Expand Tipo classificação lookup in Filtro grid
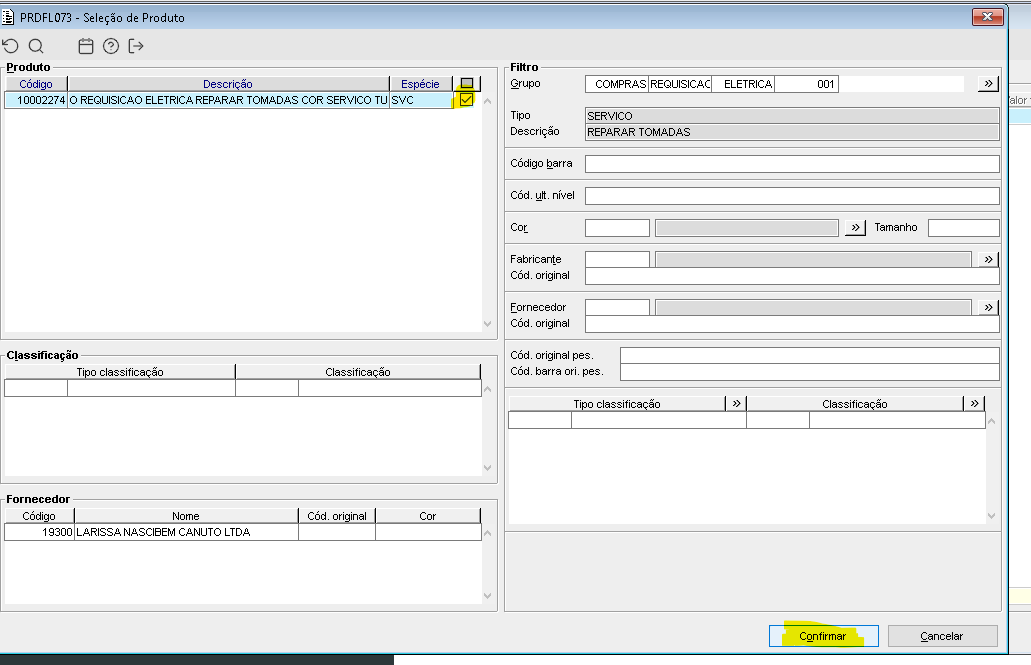The image size is (1031, 665). 736,404
